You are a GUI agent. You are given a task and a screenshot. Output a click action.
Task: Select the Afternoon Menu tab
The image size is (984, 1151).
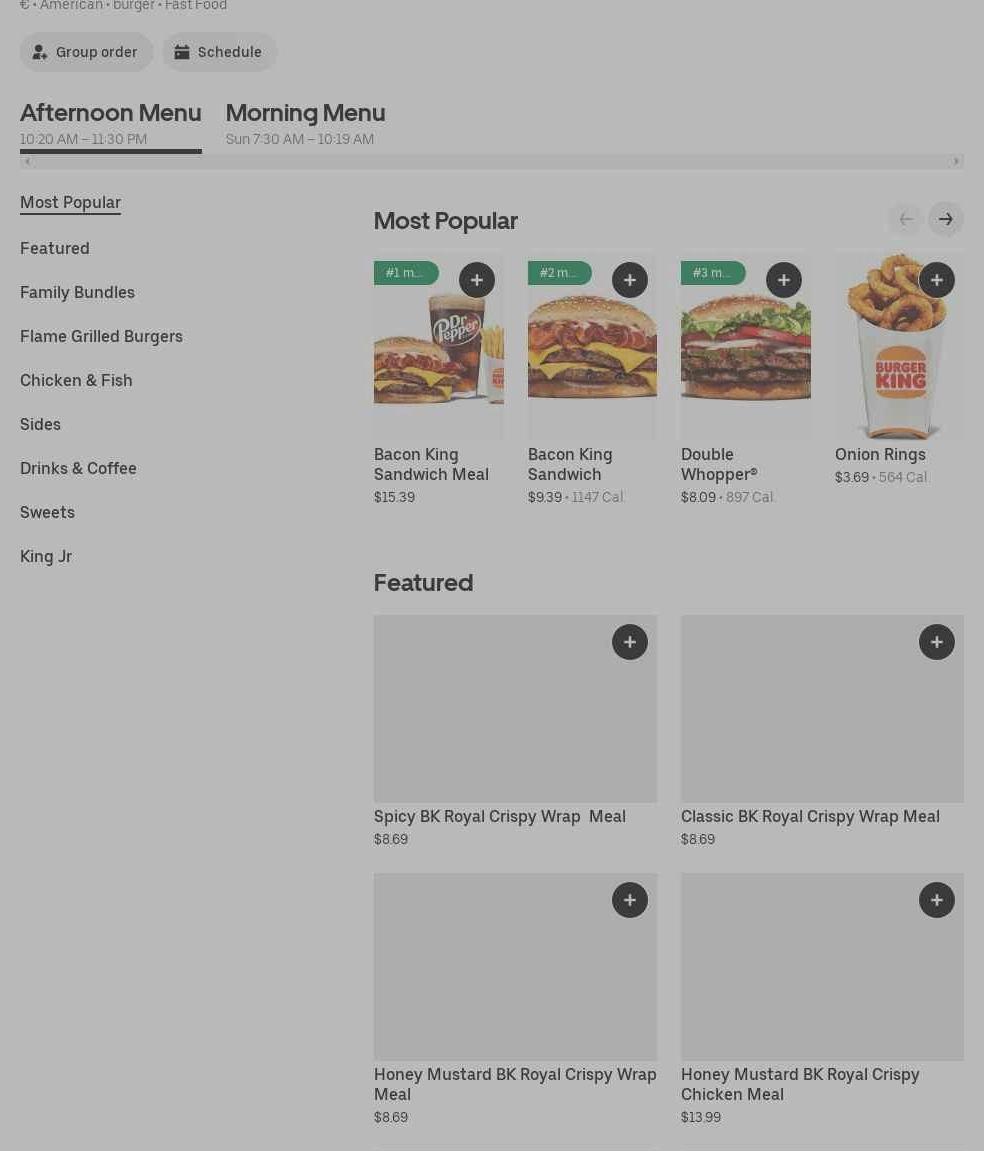pyautogui.click(x=110, y=123)
